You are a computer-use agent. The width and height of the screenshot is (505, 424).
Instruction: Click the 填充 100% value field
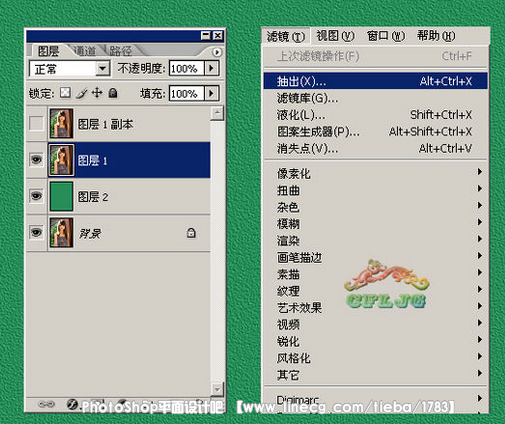(186, 94)
